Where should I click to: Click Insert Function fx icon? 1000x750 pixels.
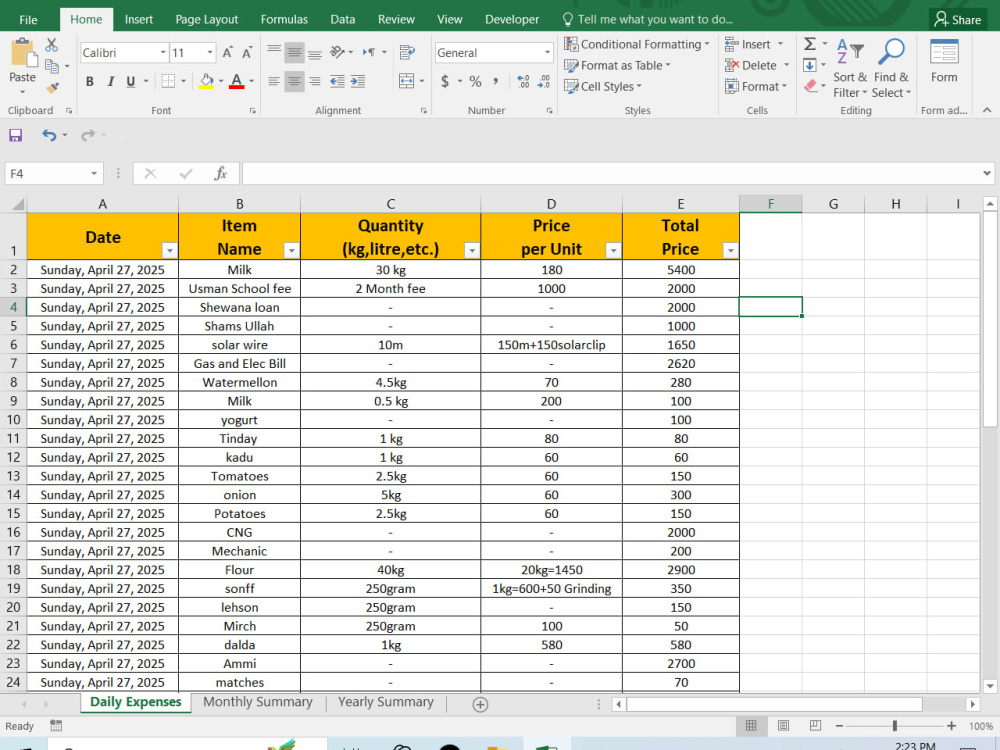click(220, 173)
